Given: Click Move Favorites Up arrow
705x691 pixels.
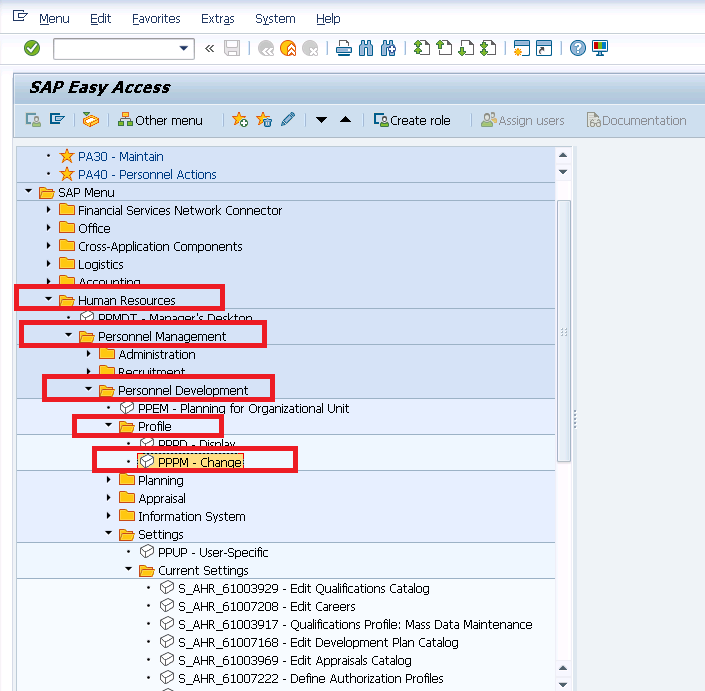Looking at the screenshot, I should coord(345,120).
